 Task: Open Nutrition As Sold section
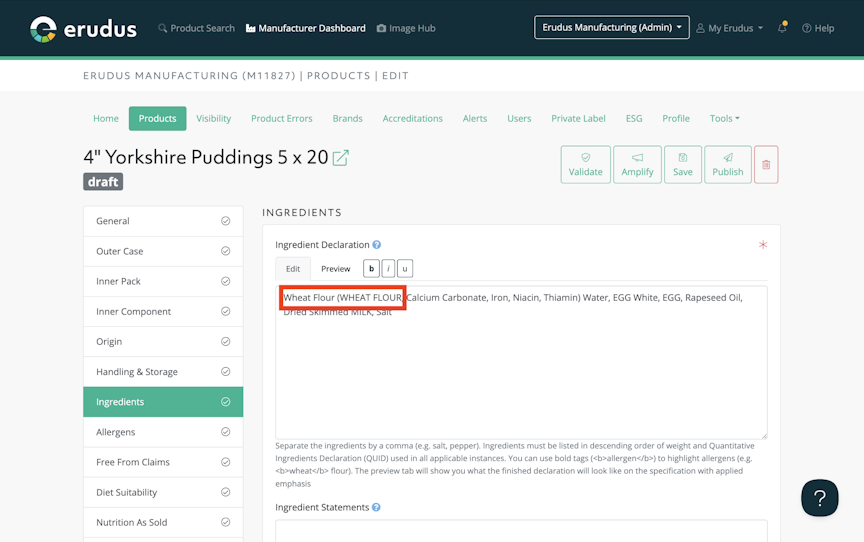163,523
